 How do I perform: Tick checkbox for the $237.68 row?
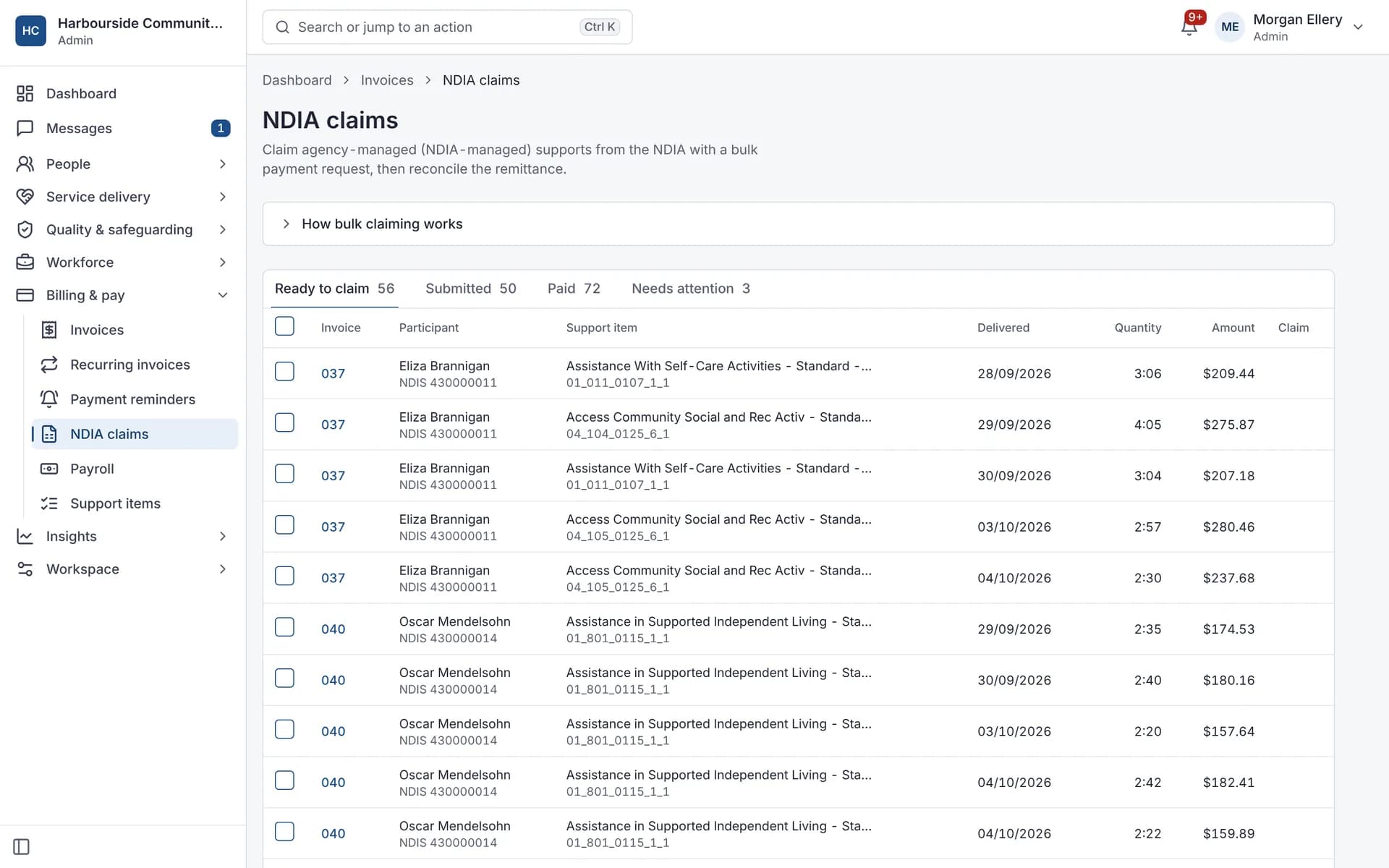(284, 576)
